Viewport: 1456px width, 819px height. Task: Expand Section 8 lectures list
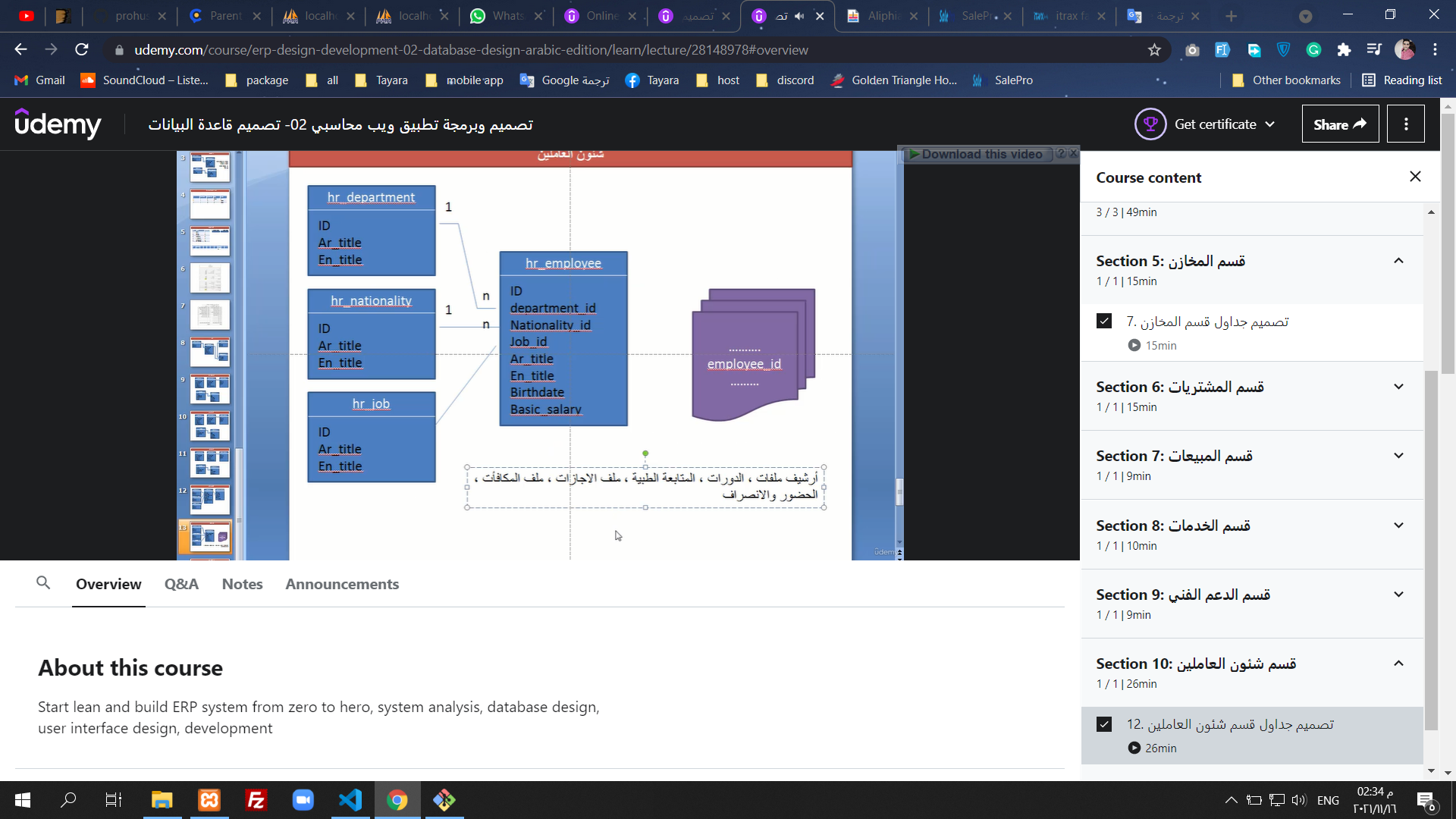tap(1398, 526)
